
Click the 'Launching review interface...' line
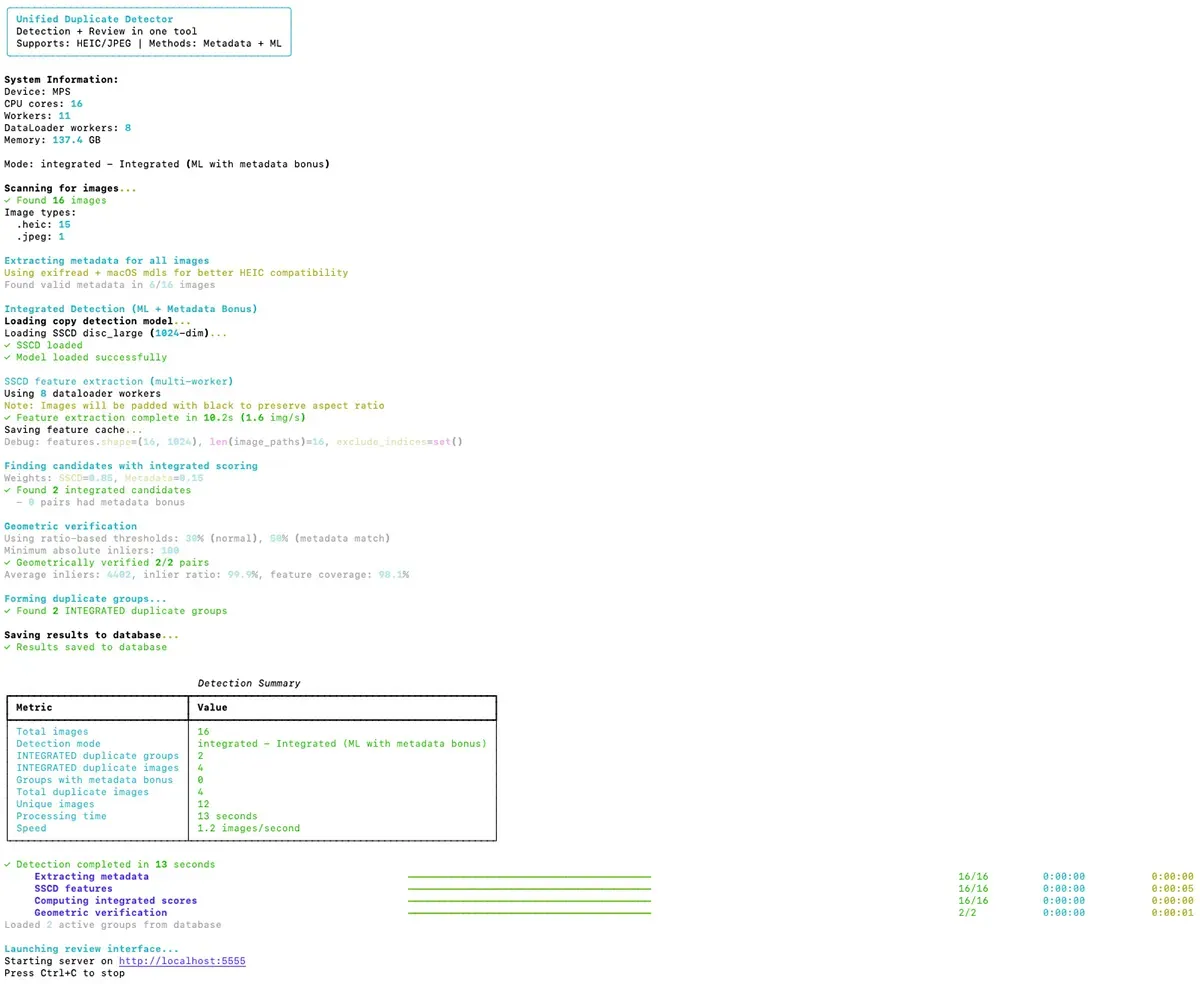(x=91, y=949)
